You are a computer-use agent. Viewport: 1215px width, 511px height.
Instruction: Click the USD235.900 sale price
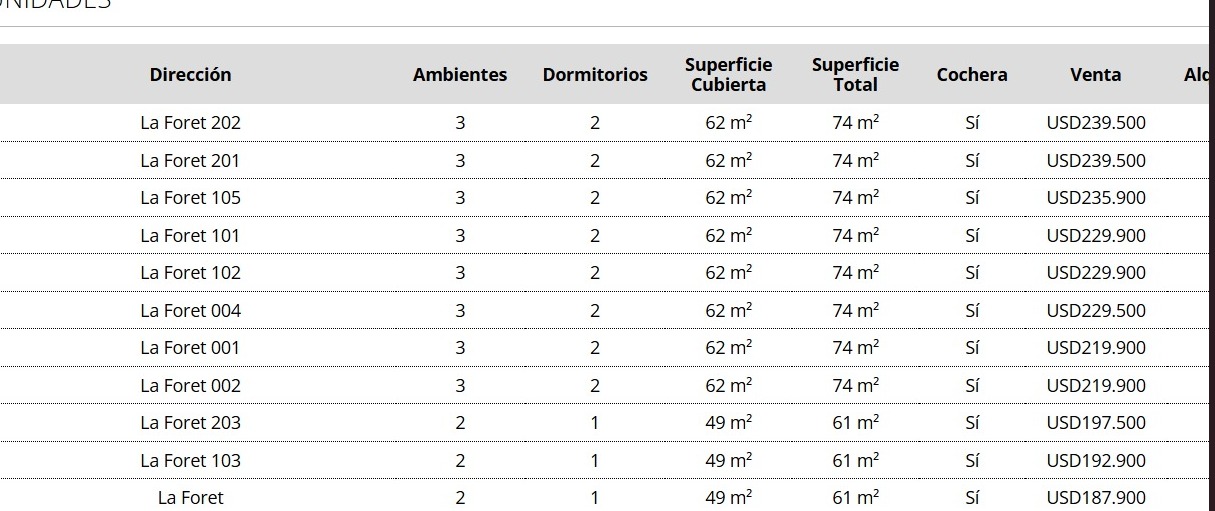1096,198
